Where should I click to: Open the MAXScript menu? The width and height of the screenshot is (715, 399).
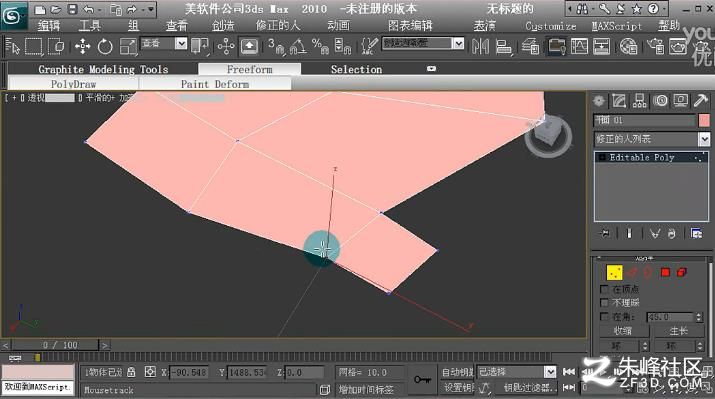coord(617,26)
